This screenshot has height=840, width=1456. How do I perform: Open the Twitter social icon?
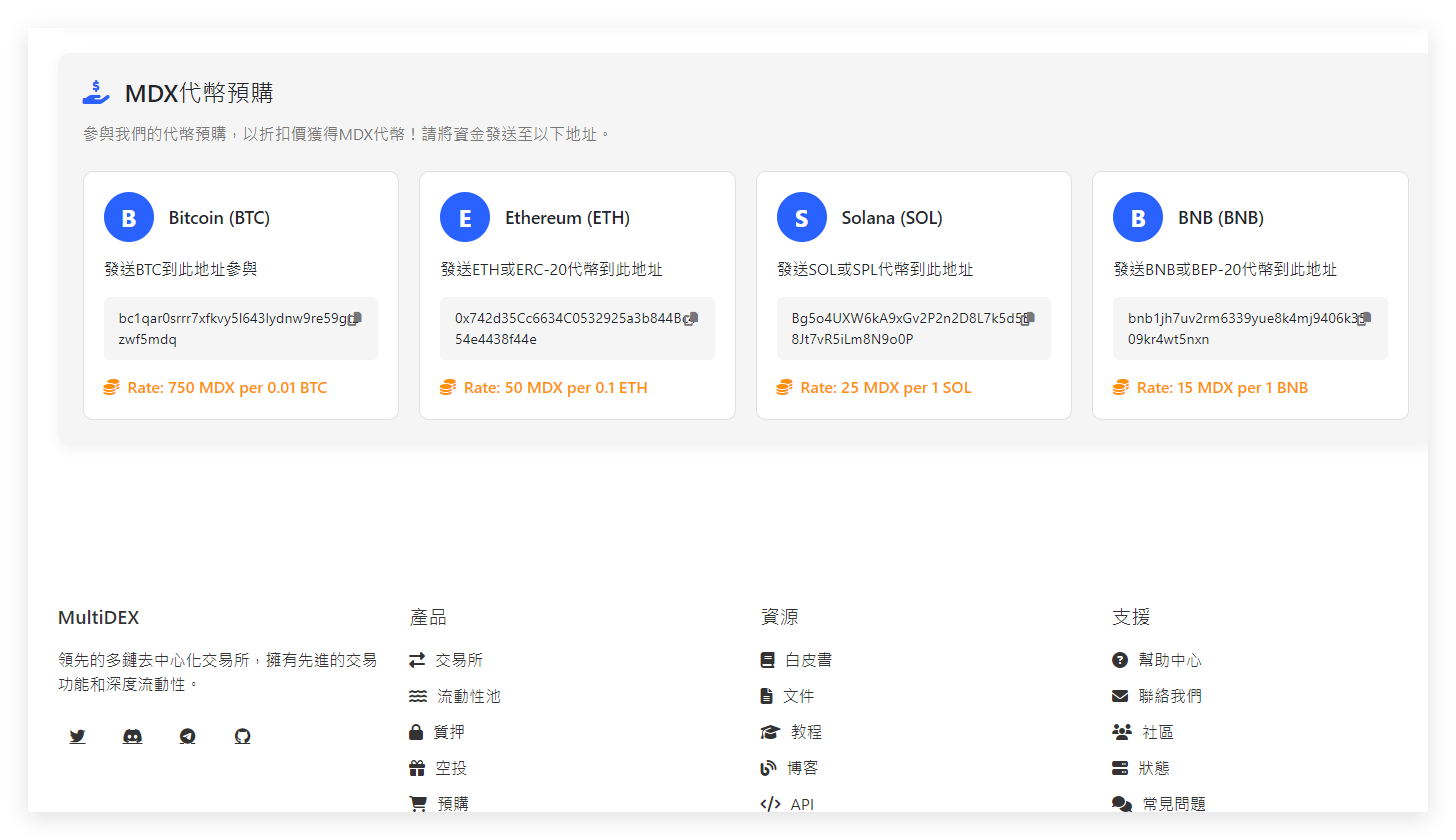pyautogui.click(x=77, y=736)
